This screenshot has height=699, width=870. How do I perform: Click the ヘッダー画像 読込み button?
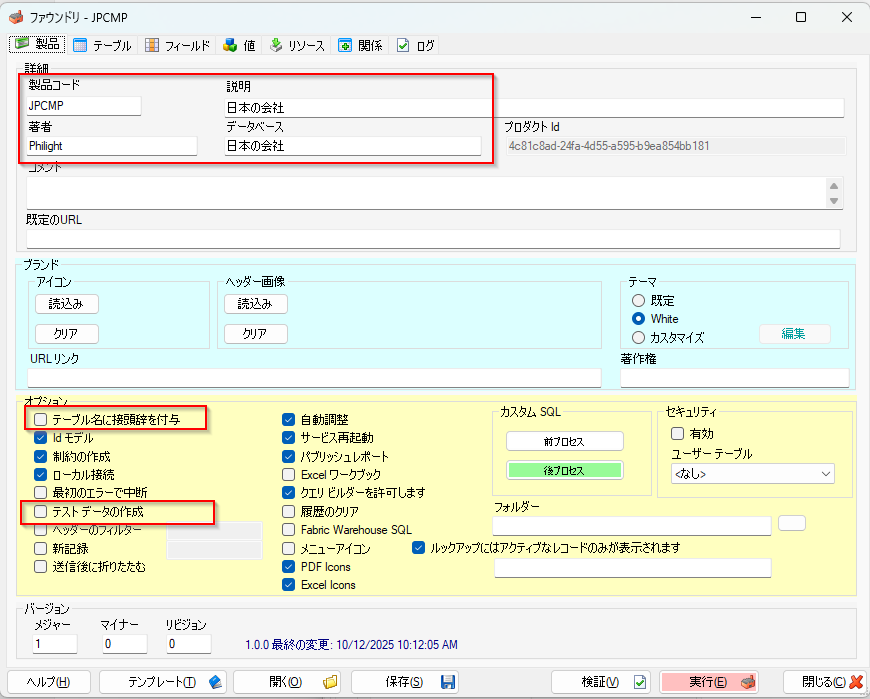[256, 304]
